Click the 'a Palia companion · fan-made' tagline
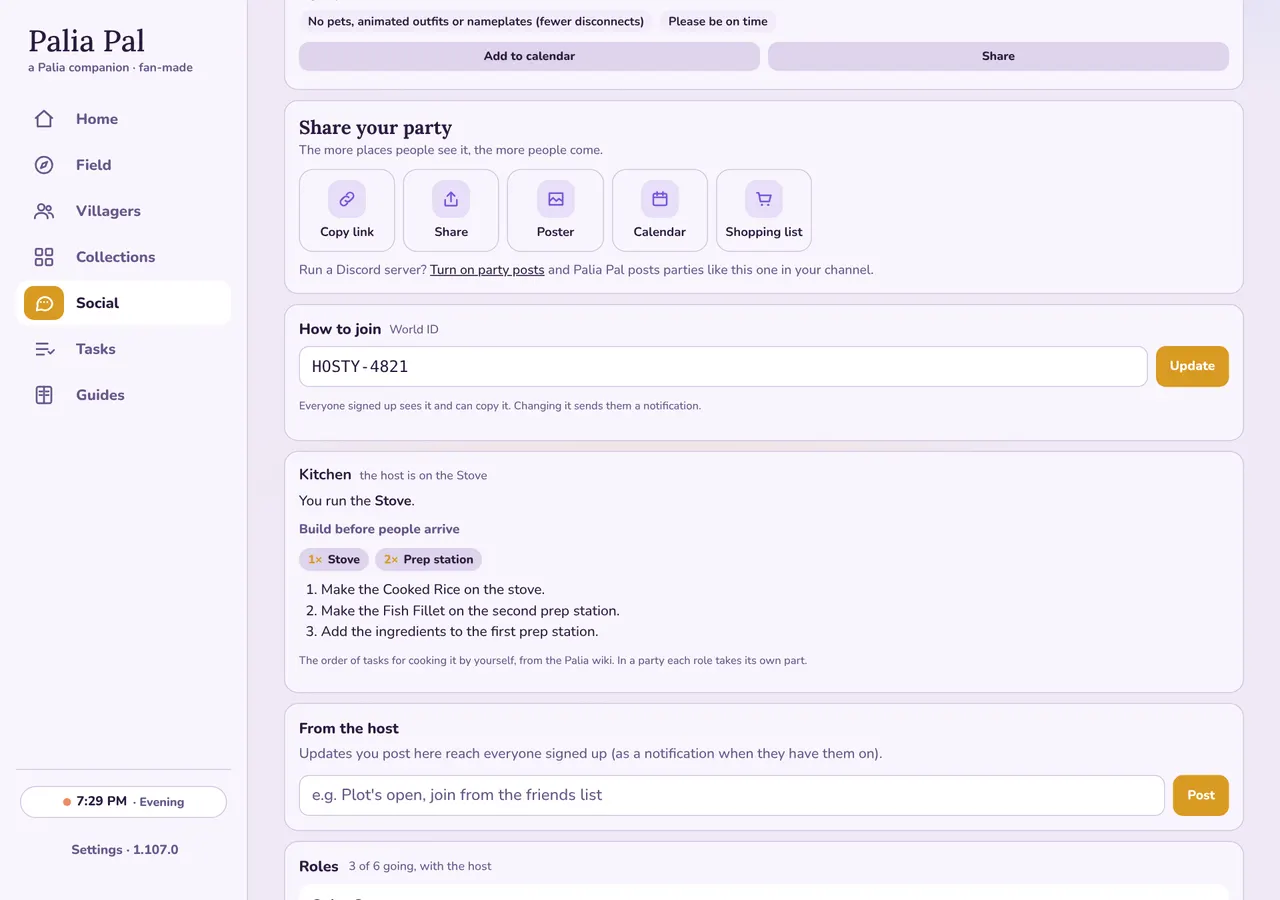 click(x=110, y=67)
